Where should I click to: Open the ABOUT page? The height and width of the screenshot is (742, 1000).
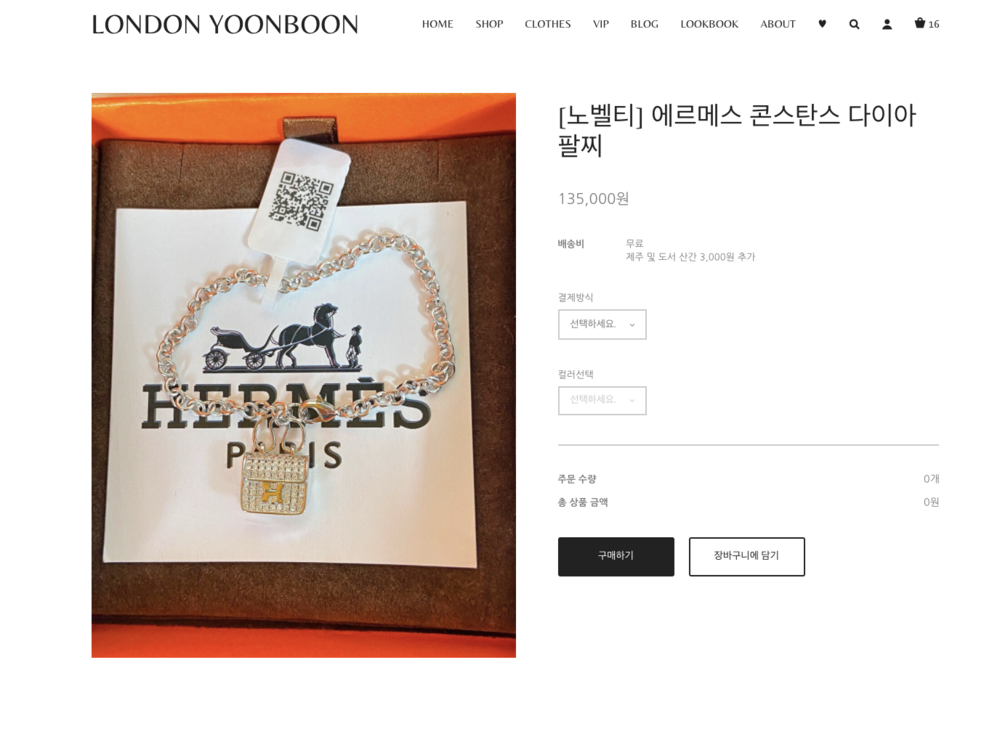tap(777, 24)
